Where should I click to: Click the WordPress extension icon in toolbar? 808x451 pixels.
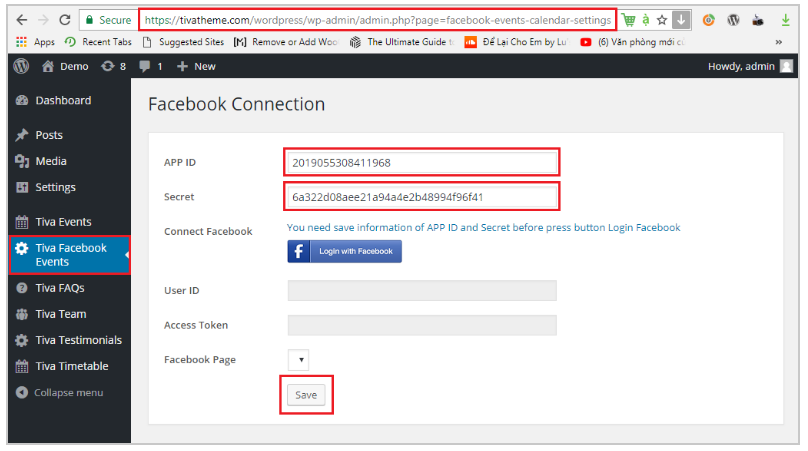733,20
